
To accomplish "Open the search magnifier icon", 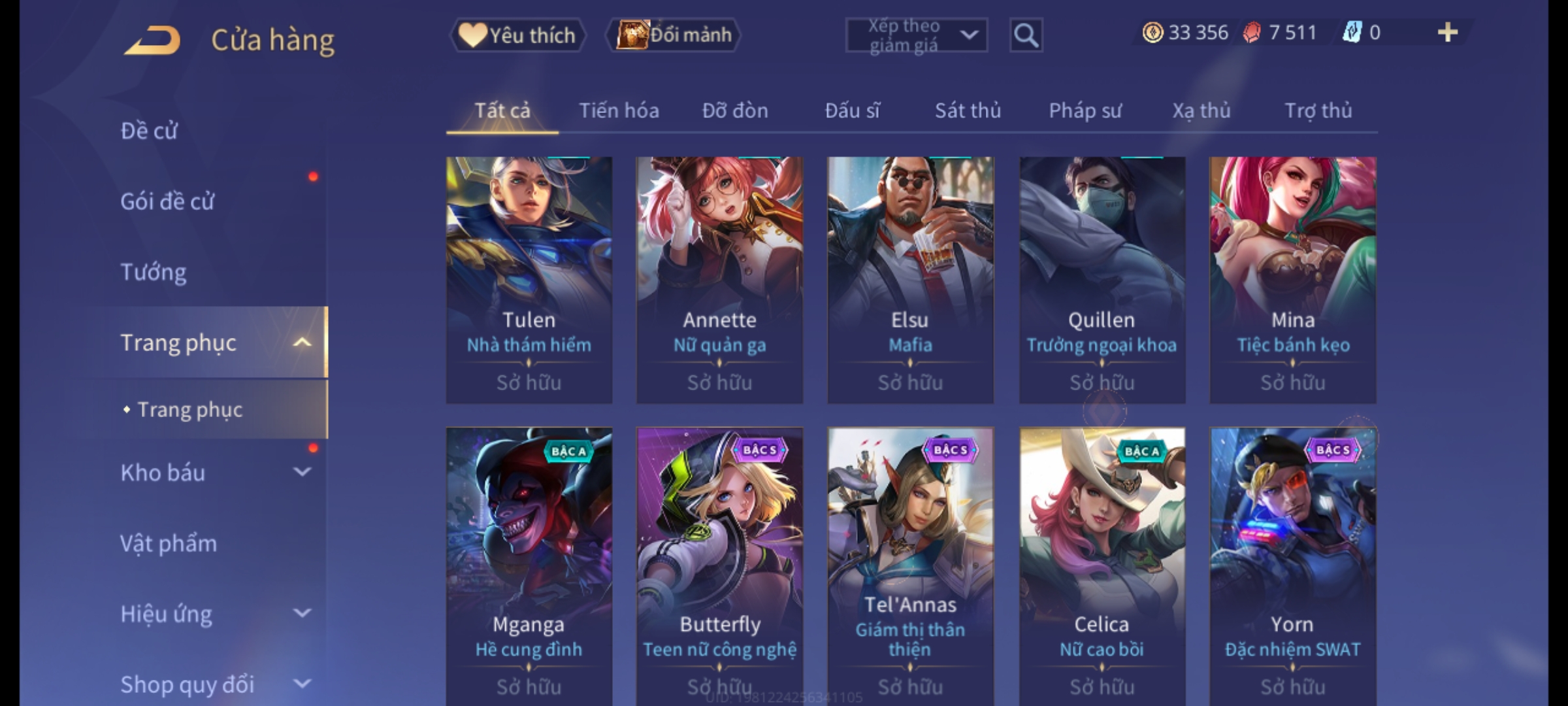I will pyautogui.click(x=1026, y=35).
